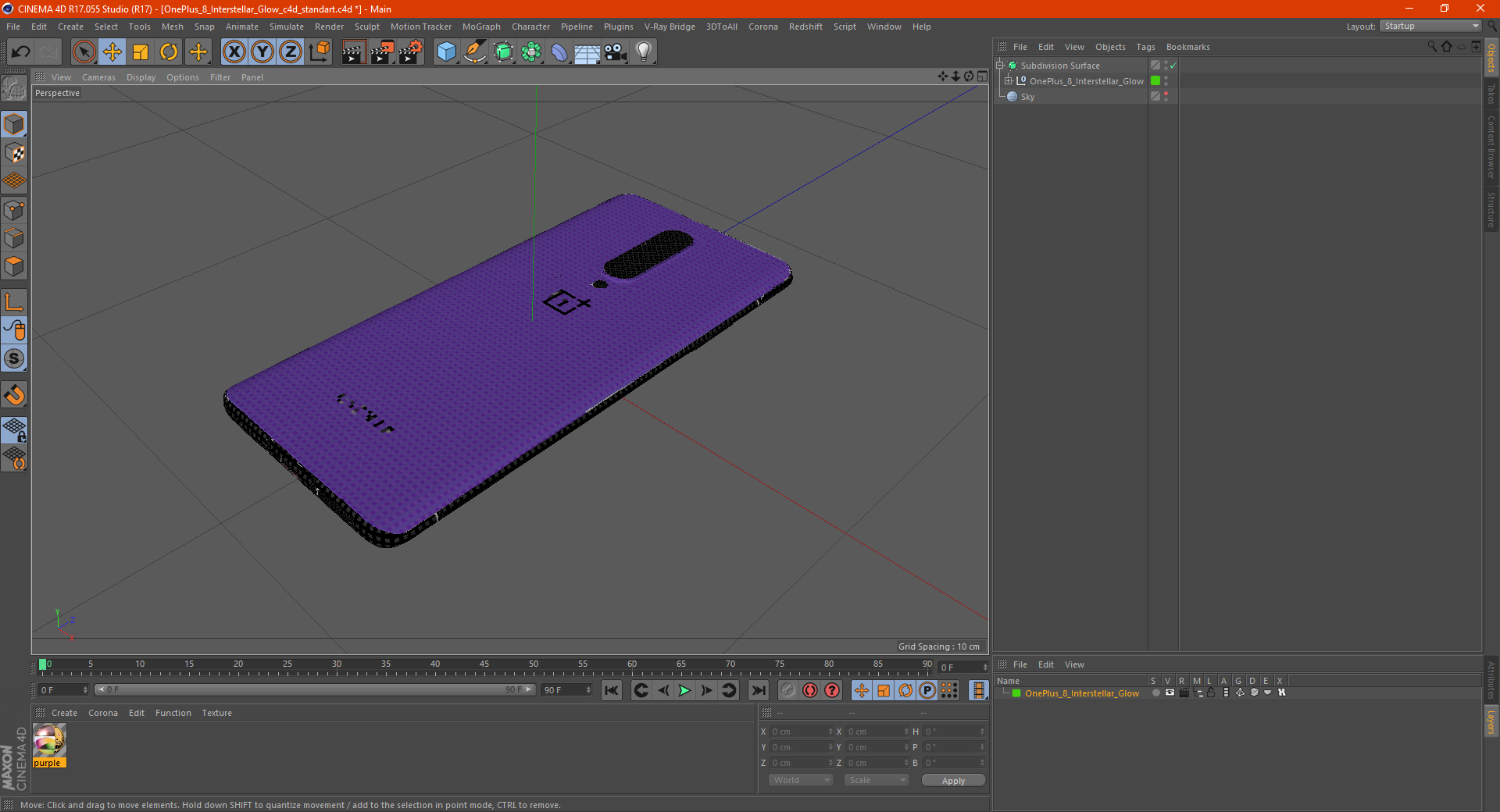Activate the Scale tool
The image size is (1500, 812).
(141, 52)
